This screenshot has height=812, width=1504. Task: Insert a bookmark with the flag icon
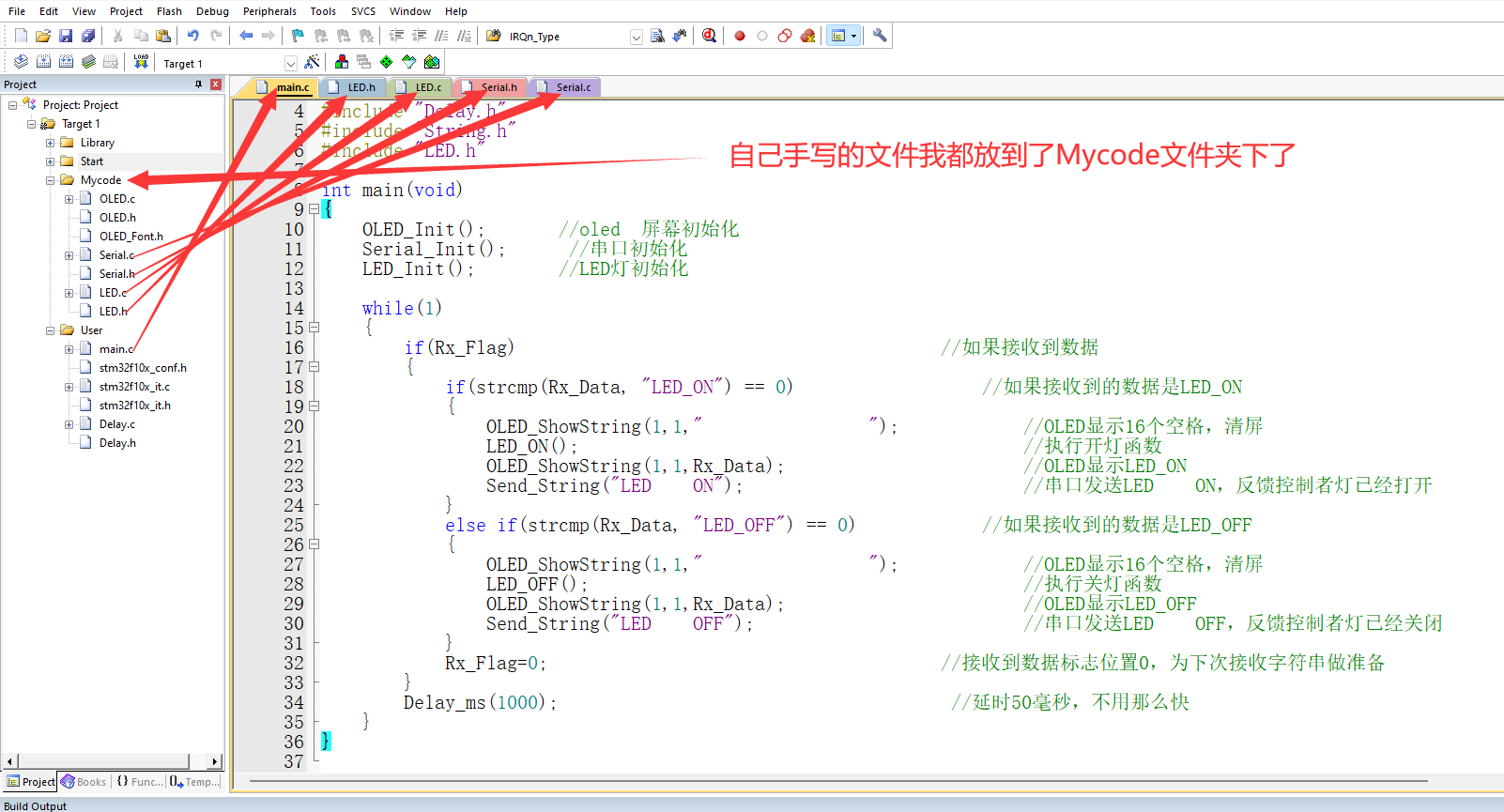(298, 36)
